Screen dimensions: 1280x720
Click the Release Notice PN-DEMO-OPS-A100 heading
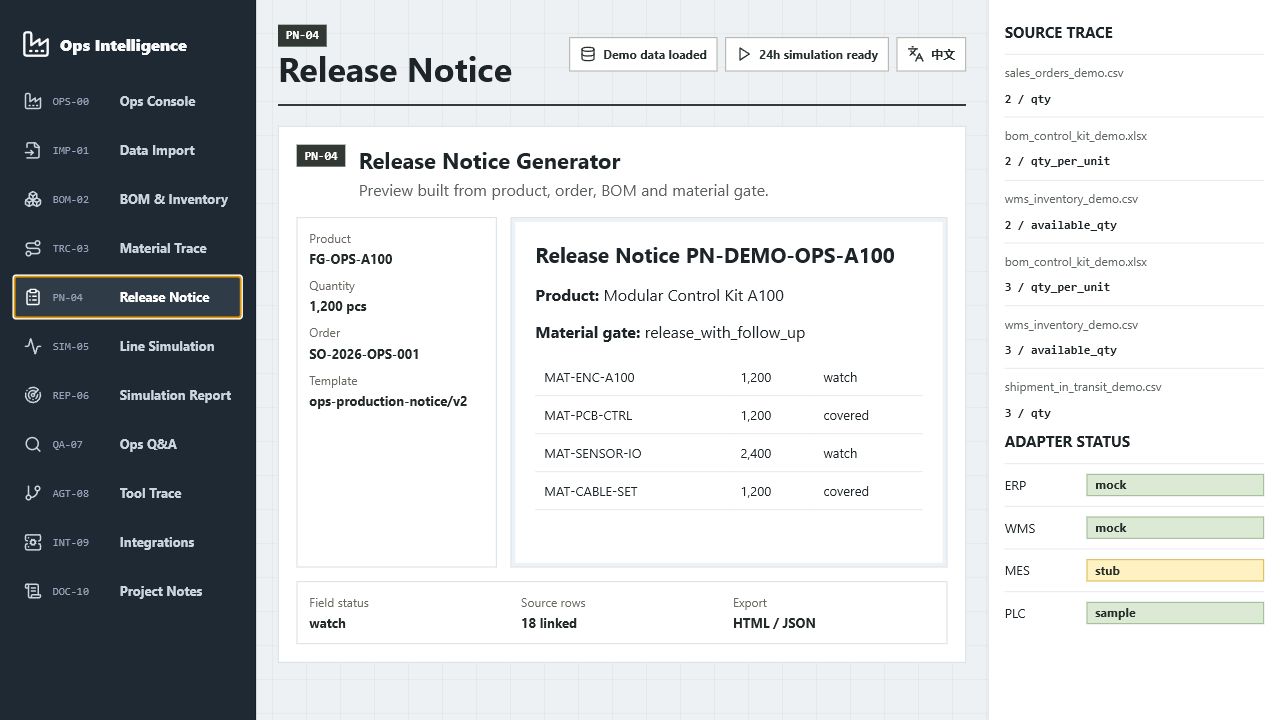point(715,255)
